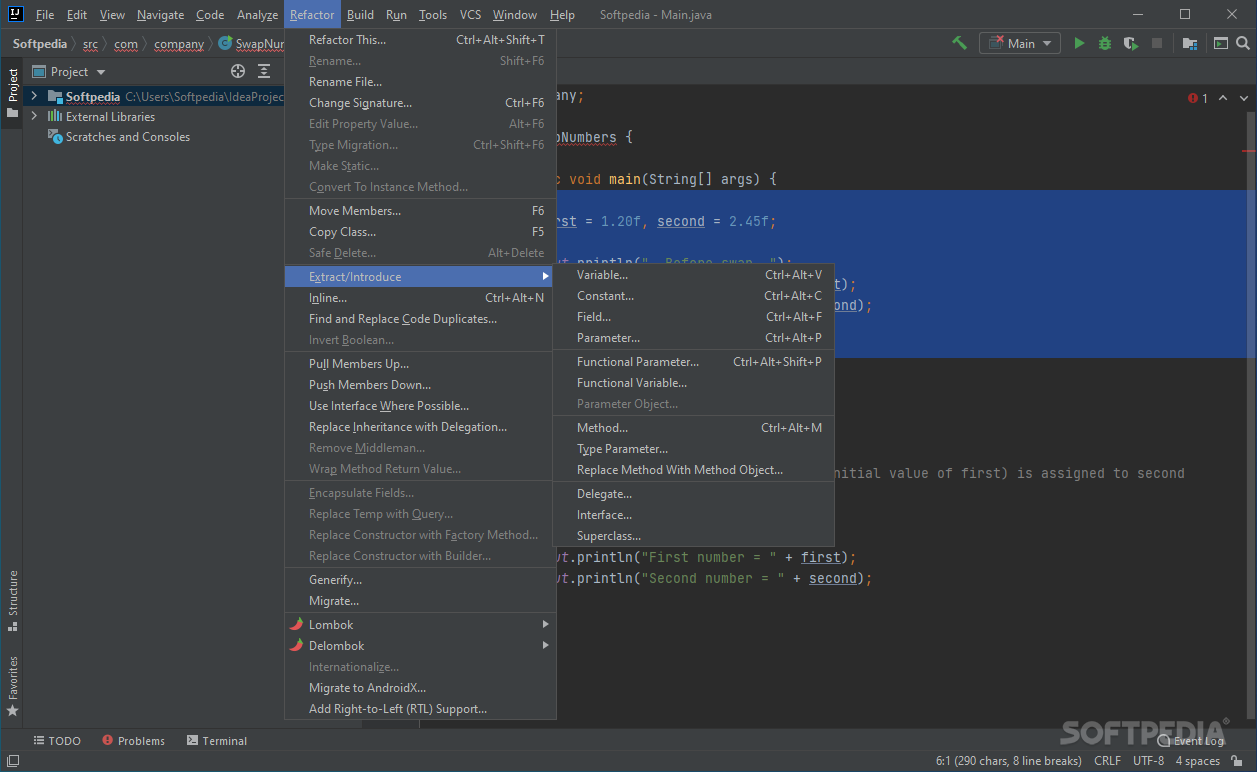Screen dimensions: 1257x772
Task: Open the TODO tool window
Action: (57, 741)
